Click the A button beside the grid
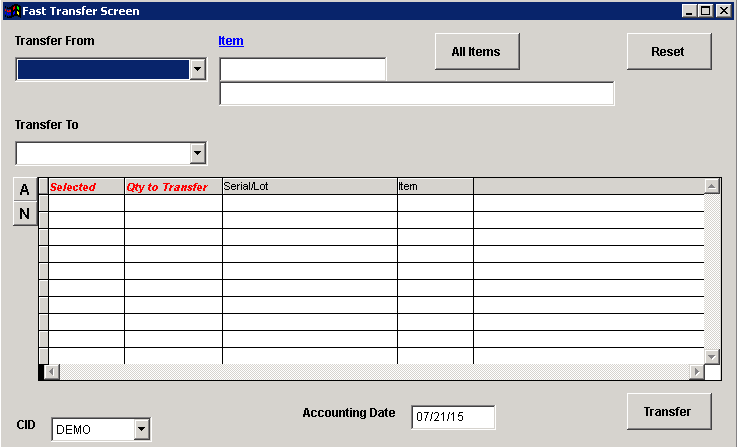Screen dimensions: 737x447 pos(25,189)
